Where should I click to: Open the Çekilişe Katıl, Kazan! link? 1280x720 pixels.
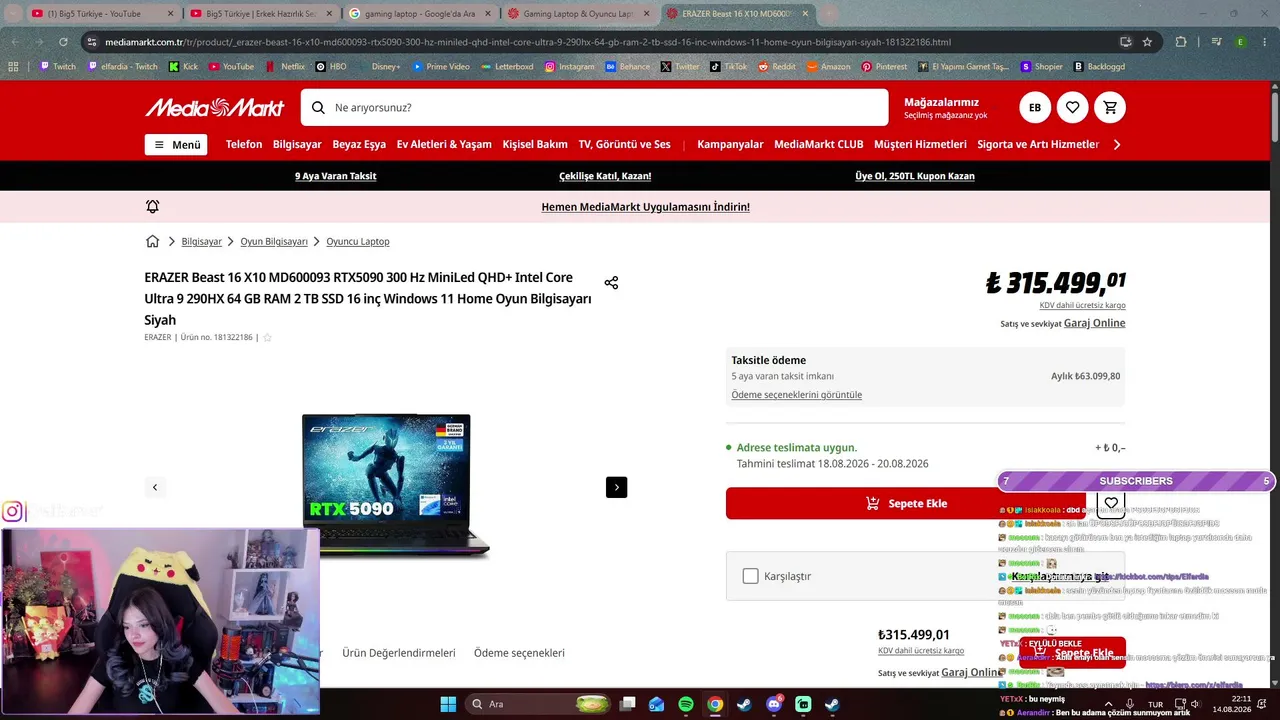tap(605, 176)
